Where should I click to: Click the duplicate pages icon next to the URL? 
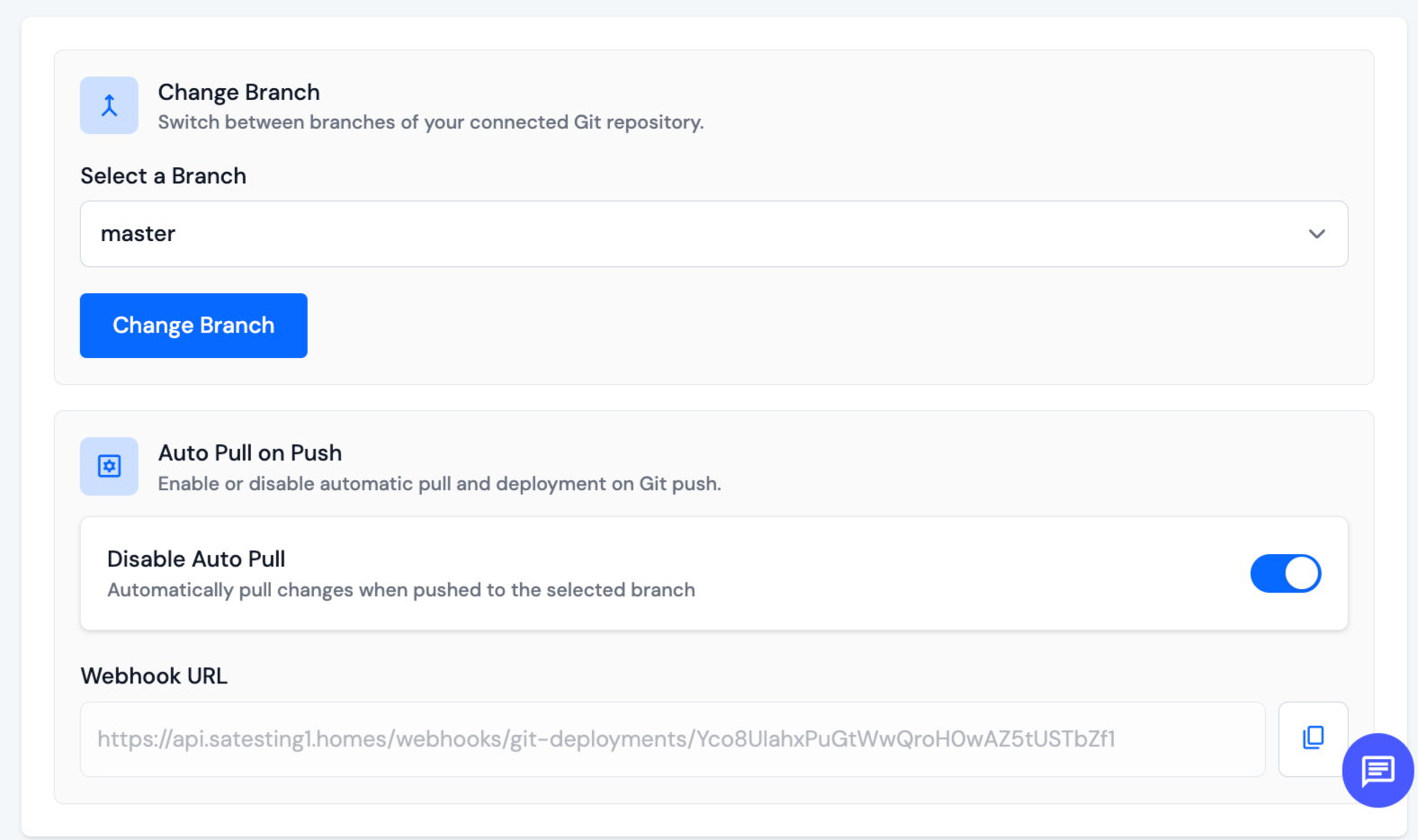pos(1313,738)
